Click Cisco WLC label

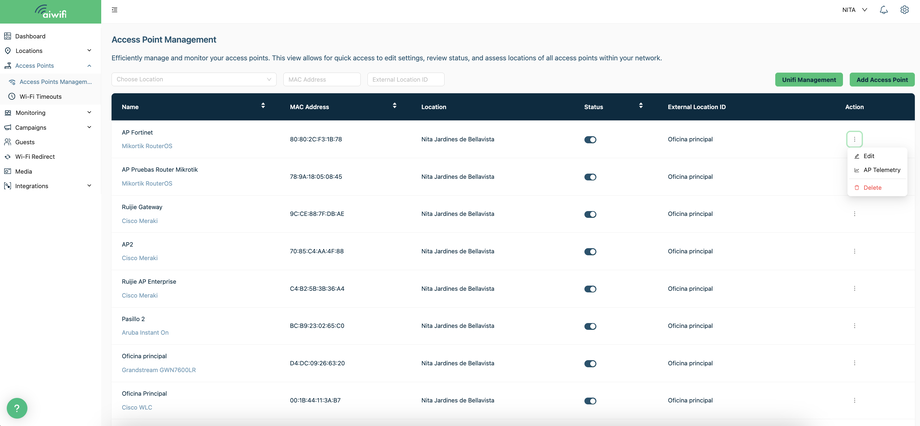[137, 407]
